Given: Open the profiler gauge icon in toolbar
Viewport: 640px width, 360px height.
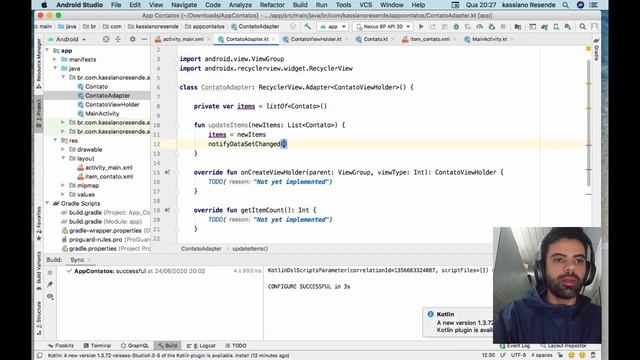Looking at the screenshot, I should point(480,27).
